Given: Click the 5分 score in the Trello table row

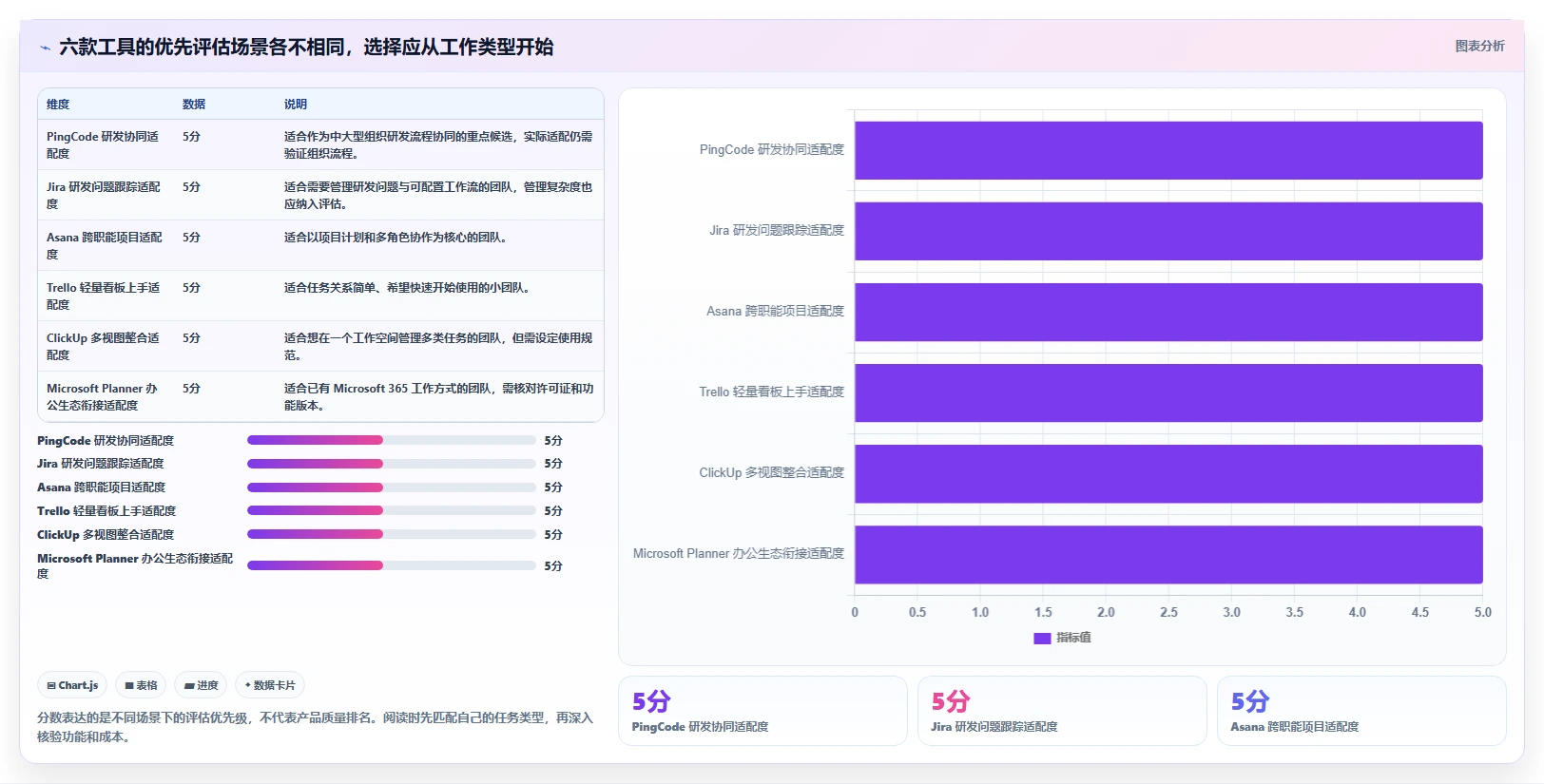Looking at the screenshot, I should [192, 288].
